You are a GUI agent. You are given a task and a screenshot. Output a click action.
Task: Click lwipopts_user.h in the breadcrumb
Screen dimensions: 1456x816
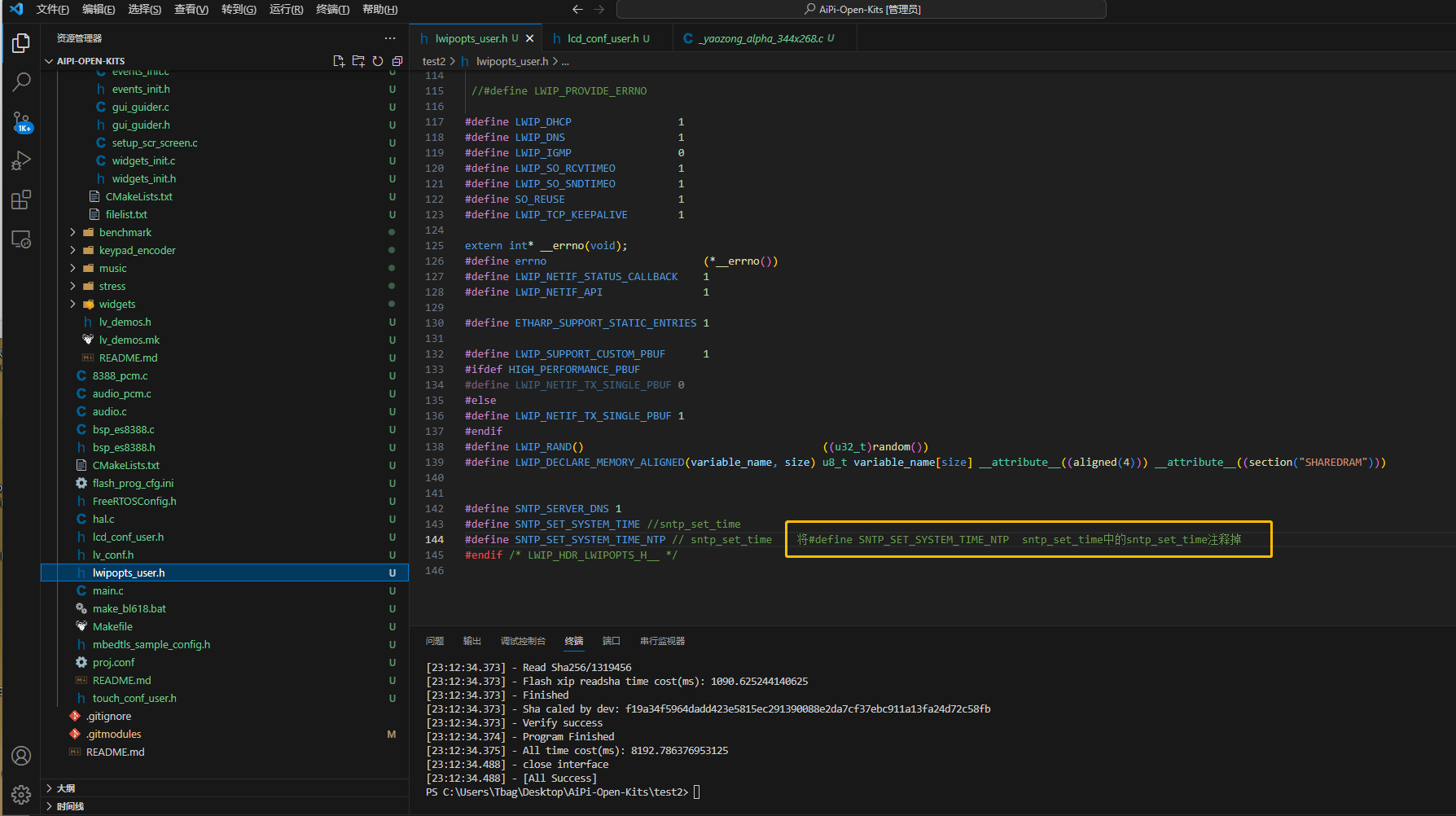tap(511, 61)
